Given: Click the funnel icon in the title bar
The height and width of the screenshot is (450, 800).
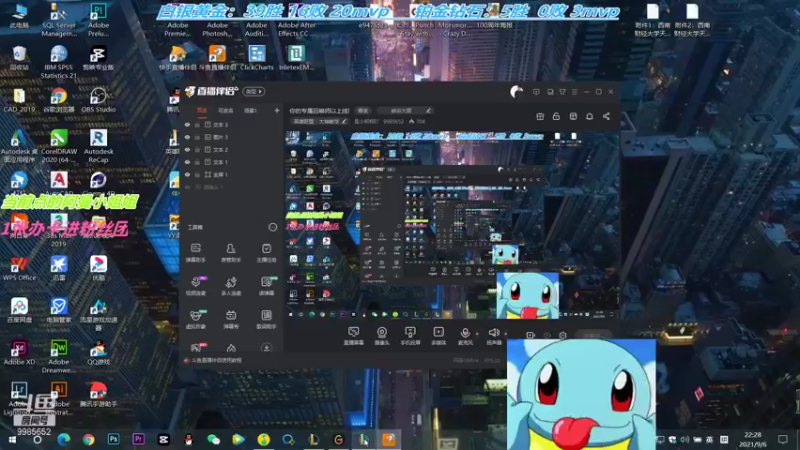Looking at the screenshot, I should click(x=562, y=92).
